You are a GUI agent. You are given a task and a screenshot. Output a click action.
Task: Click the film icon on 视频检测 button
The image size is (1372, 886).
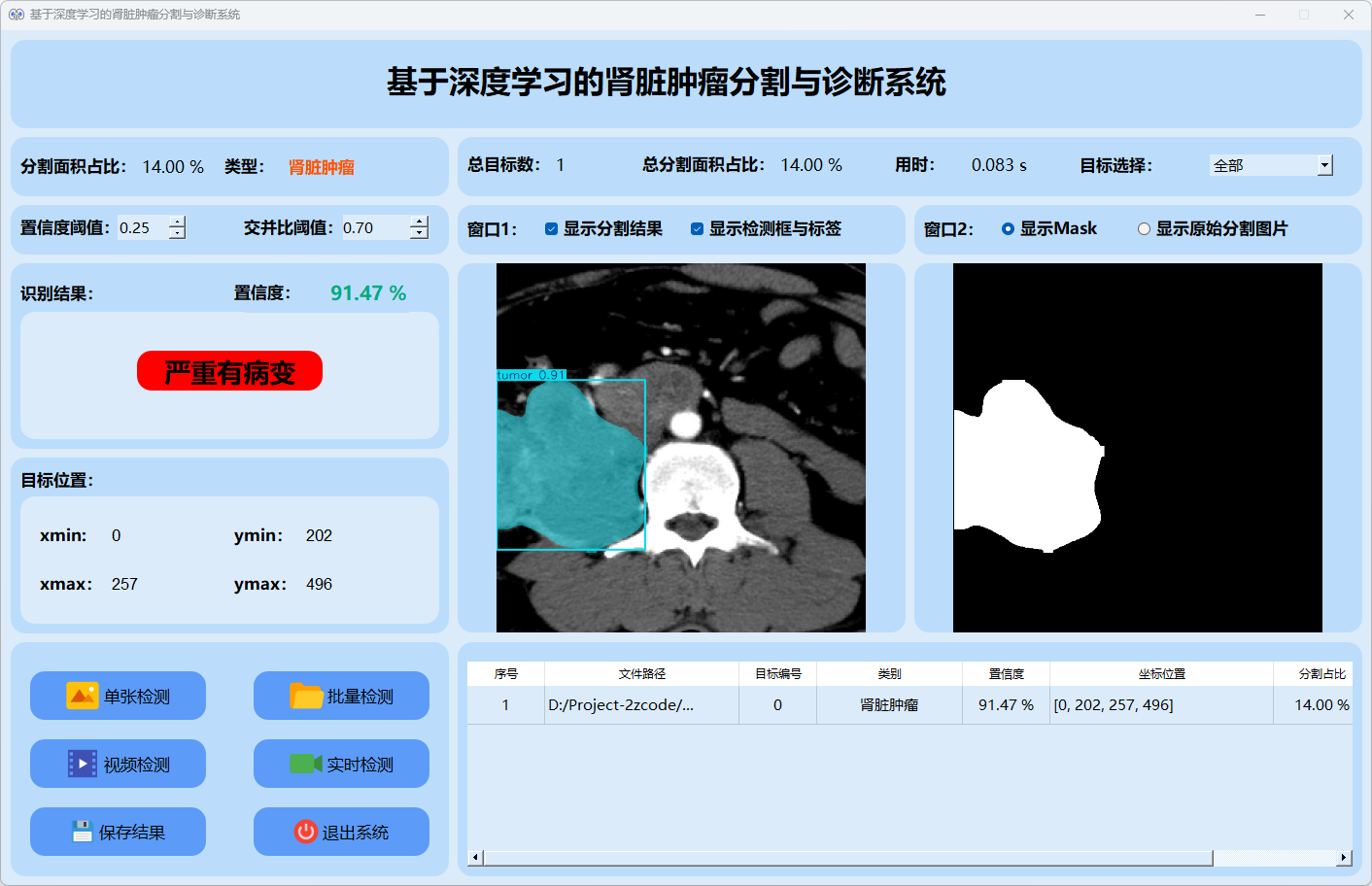83,764
